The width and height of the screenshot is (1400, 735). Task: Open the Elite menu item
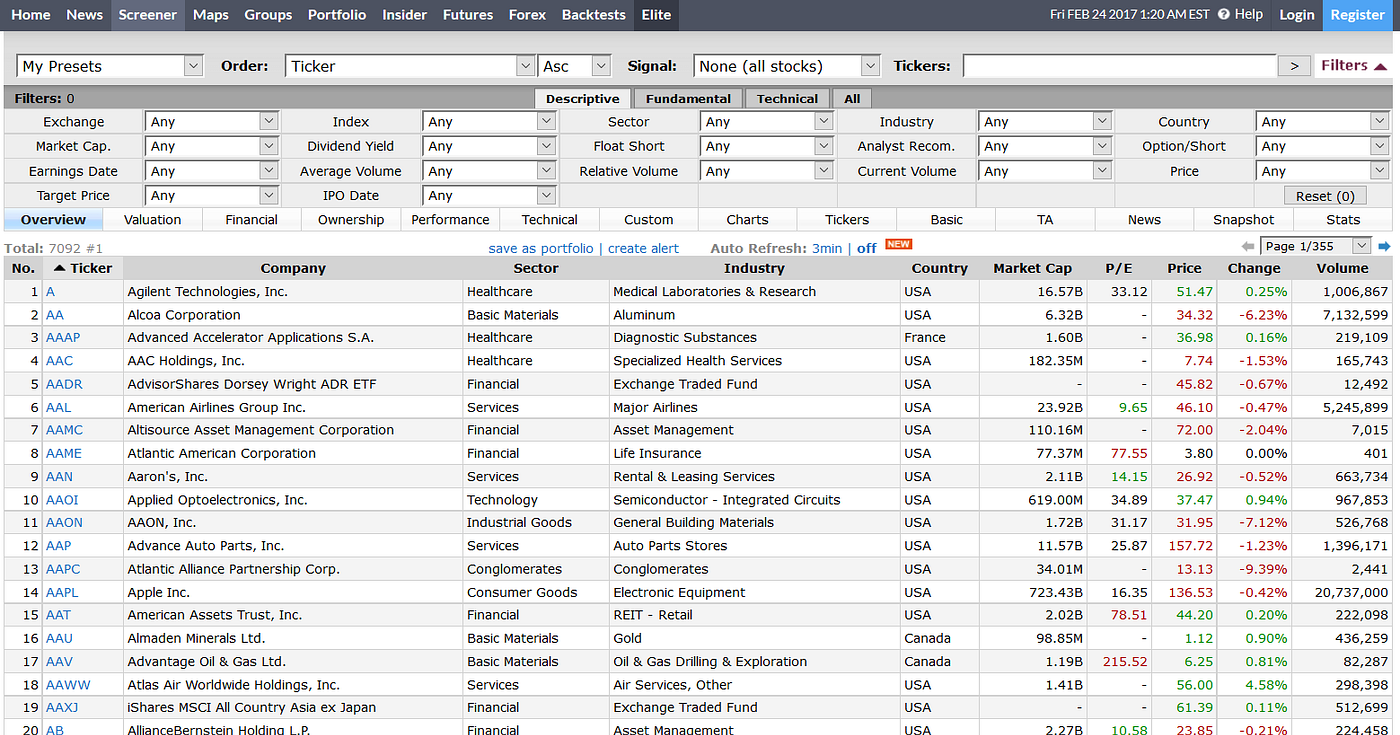pyautogui.click(x=656, y=15)
